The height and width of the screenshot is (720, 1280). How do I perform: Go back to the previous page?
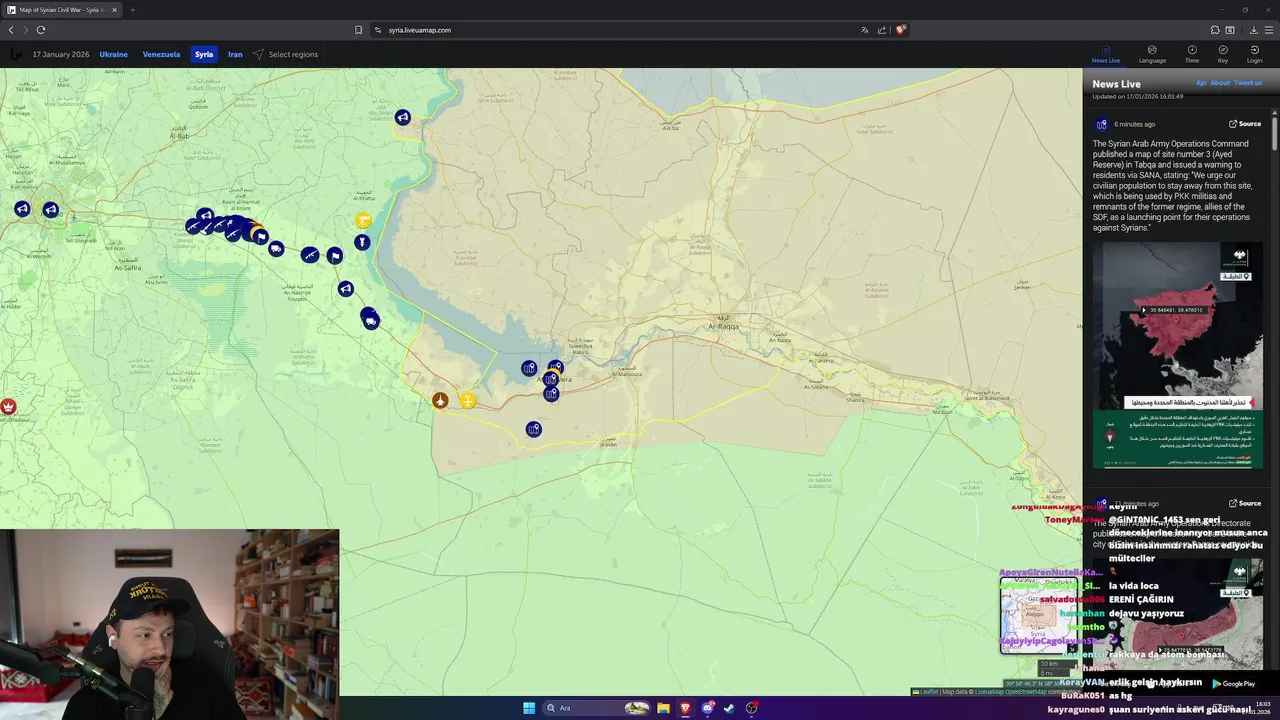tap(11, 30)
